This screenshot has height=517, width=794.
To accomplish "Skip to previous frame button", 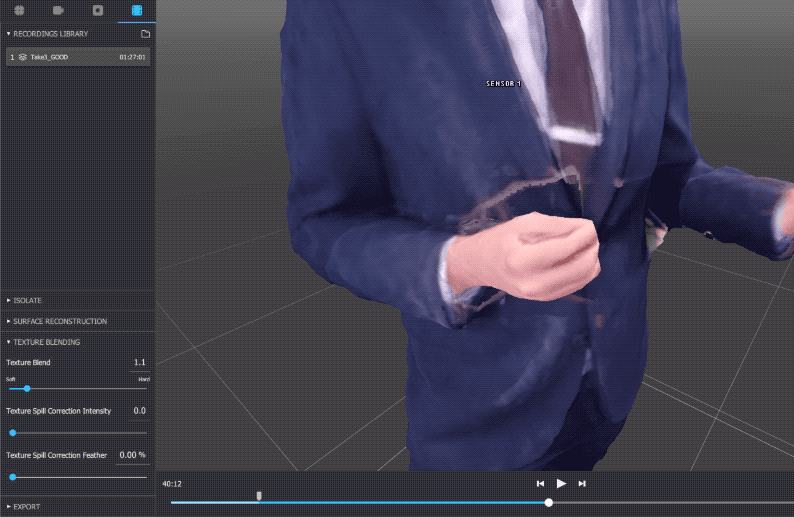I will click(540, 484).
